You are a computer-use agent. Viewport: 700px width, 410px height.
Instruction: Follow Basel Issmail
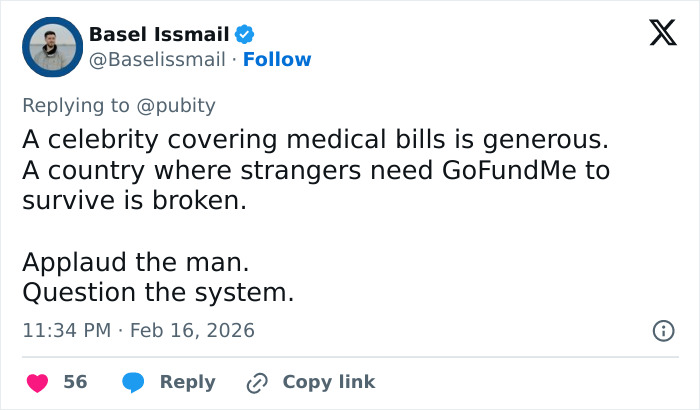click(277, 60)
